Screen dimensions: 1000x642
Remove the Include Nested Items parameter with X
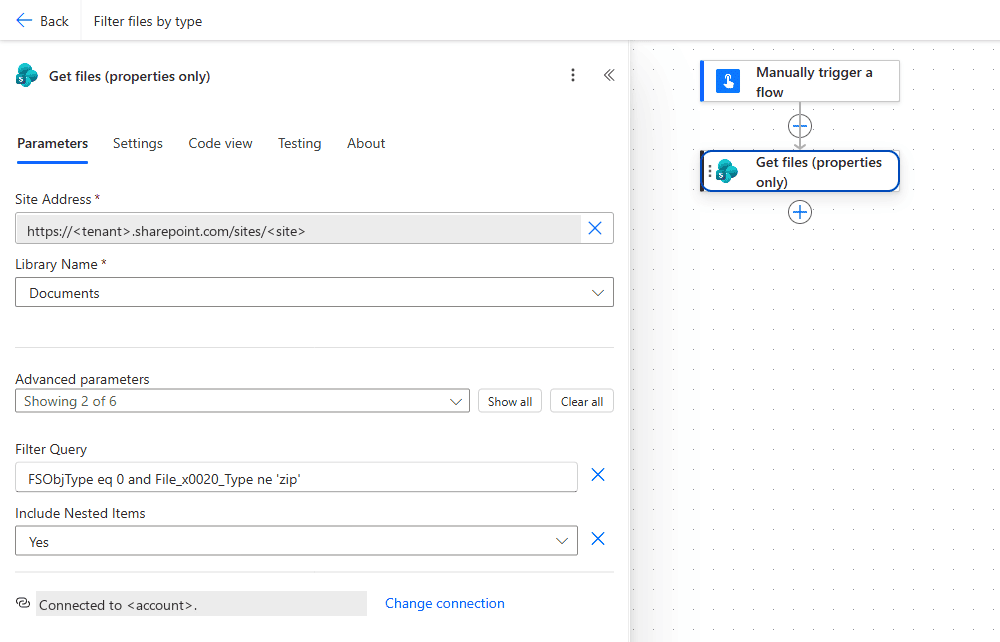coord(598,539)
